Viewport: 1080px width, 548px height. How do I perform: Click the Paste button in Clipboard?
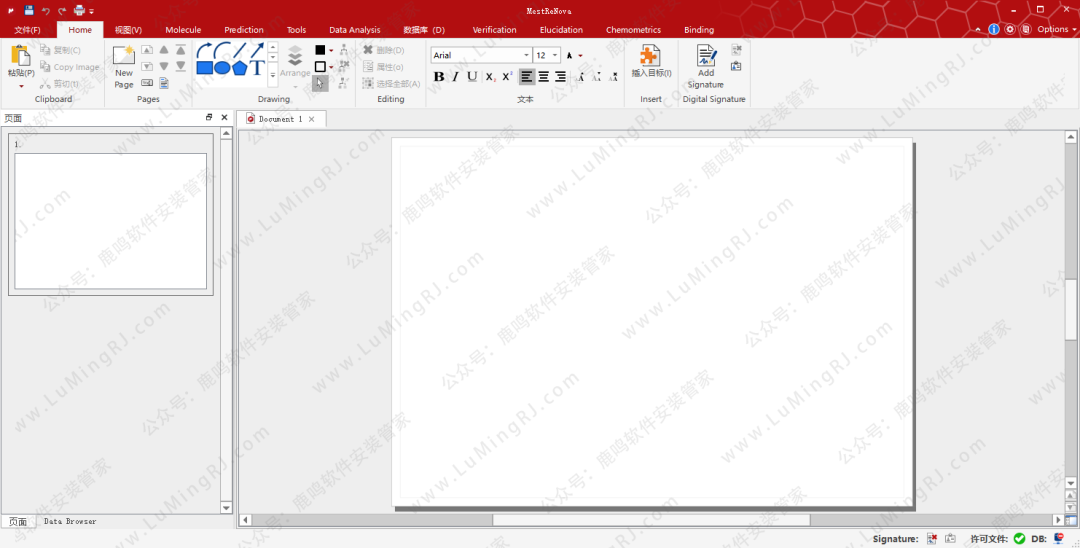[20, 62]
